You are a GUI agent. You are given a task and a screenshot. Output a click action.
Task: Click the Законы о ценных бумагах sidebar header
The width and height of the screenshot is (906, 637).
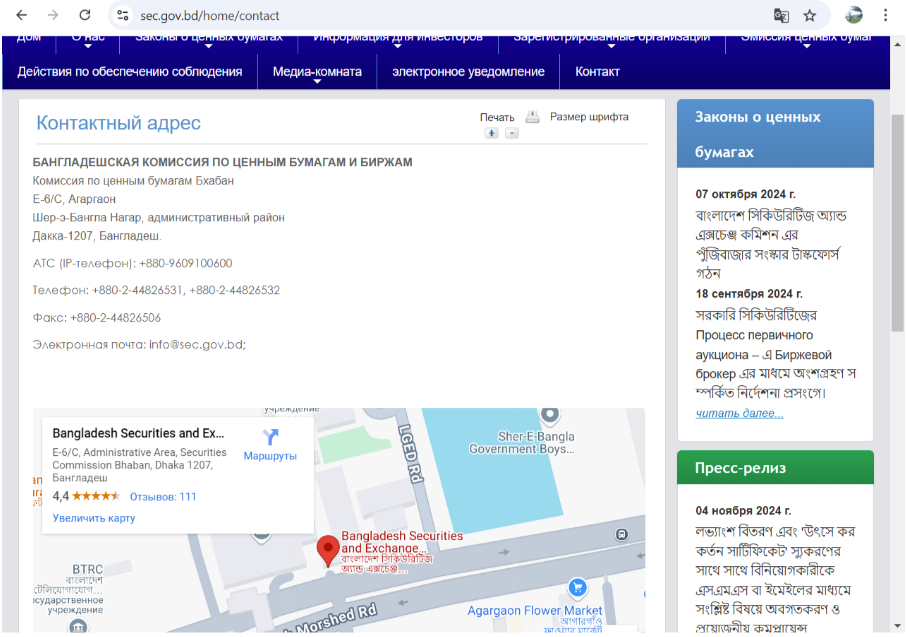point(775,134)
